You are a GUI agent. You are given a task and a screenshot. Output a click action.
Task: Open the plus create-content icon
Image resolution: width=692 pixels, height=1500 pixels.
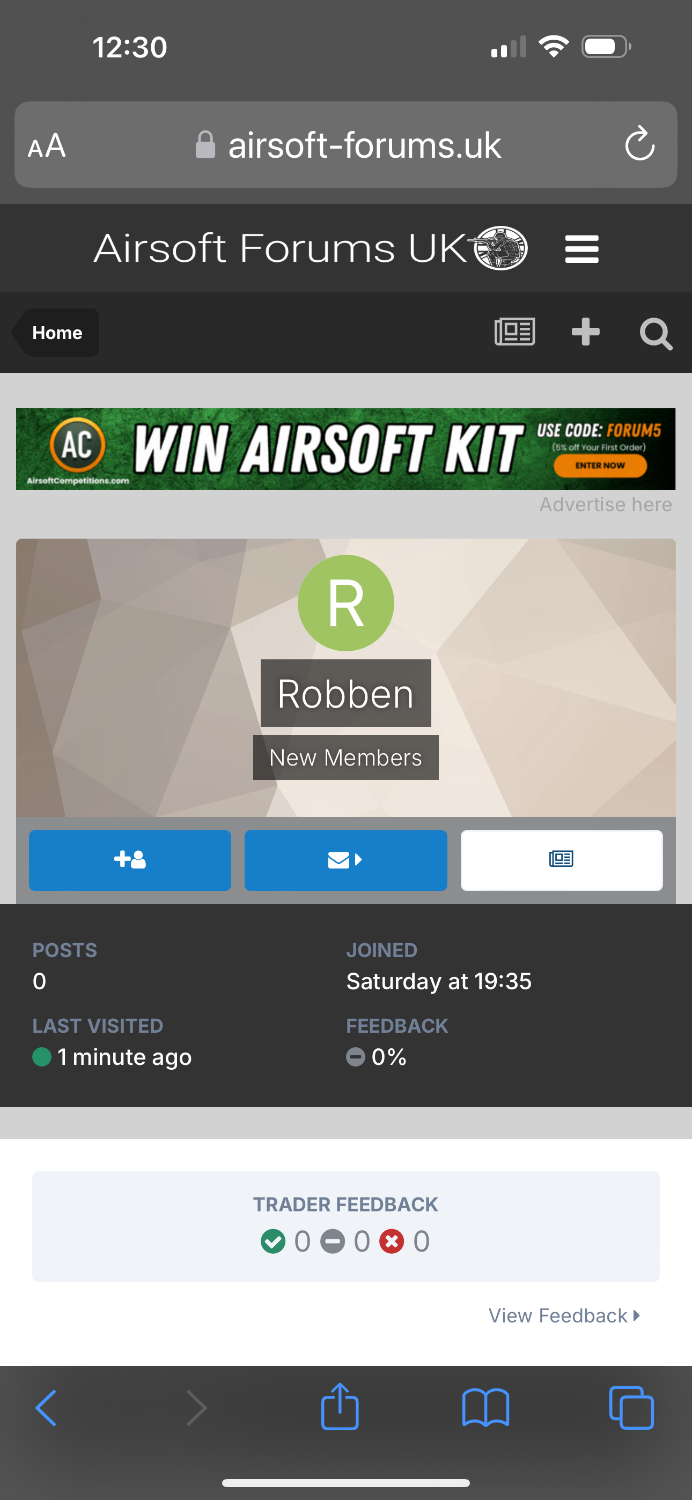point(586,333)
